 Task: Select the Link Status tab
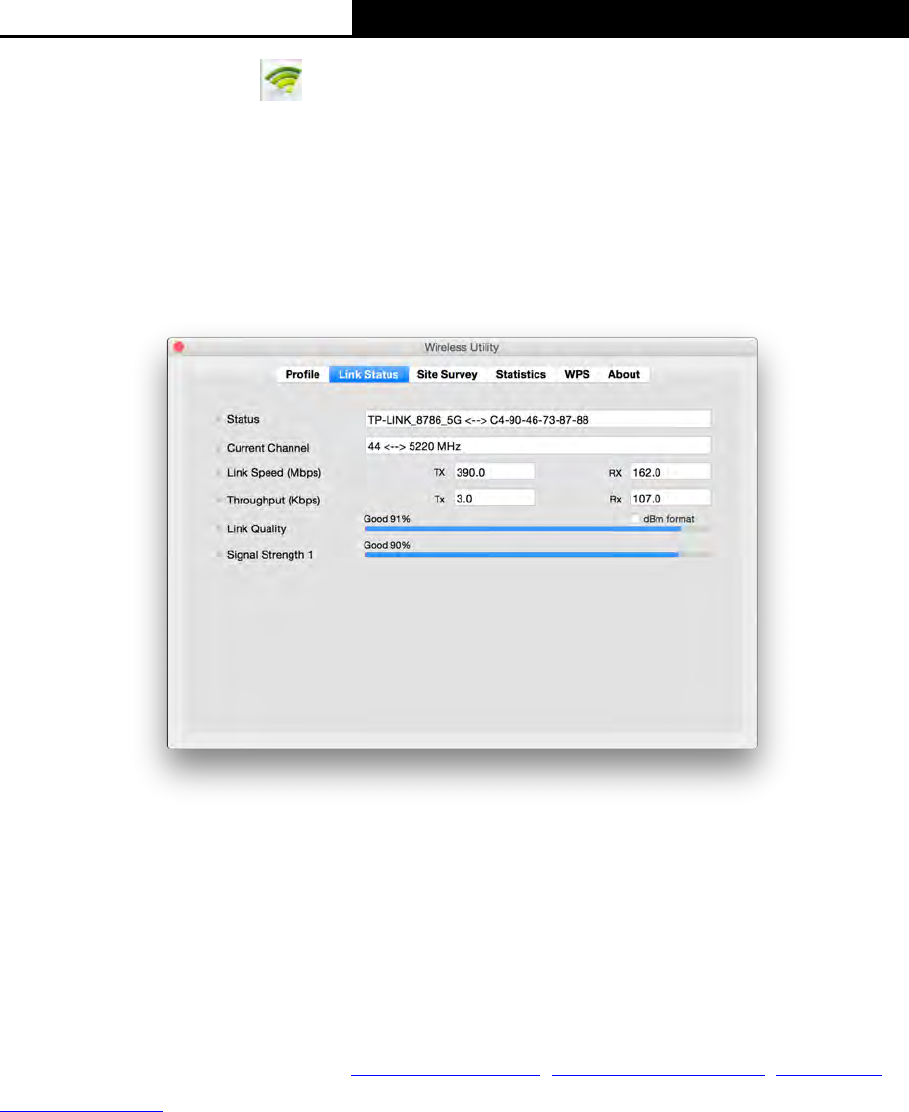369,374
